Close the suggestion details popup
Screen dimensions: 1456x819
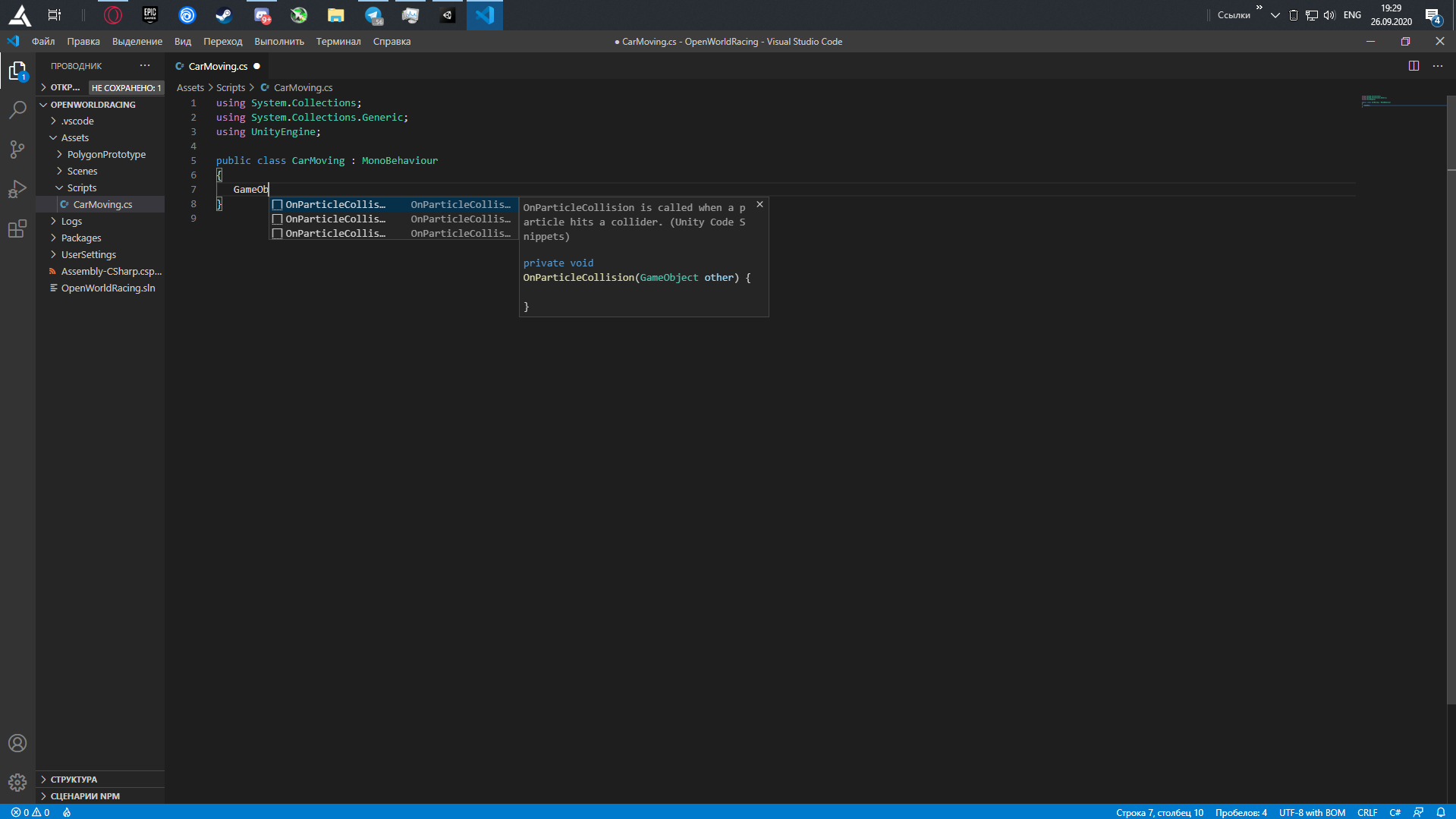759,205
